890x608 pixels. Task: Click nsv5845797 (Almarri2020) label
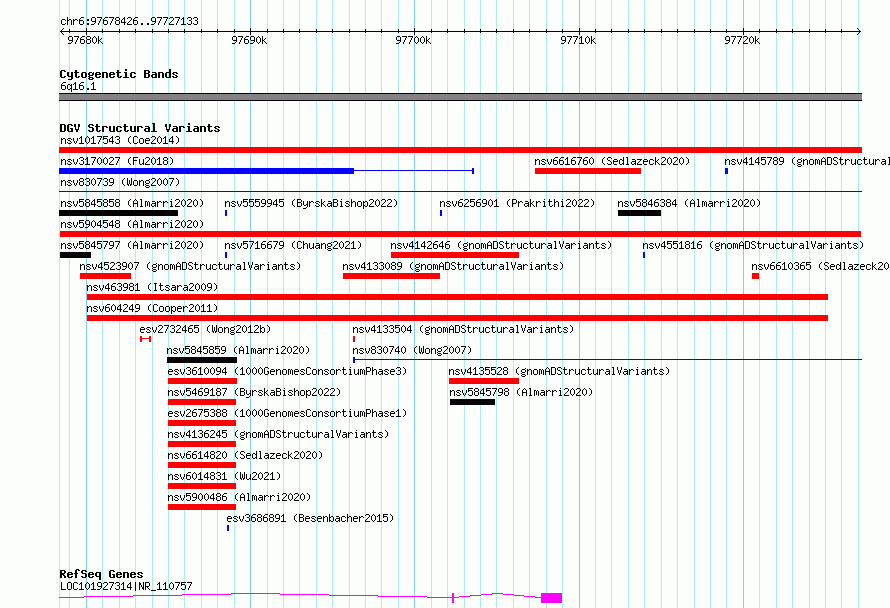coord(132,245)
